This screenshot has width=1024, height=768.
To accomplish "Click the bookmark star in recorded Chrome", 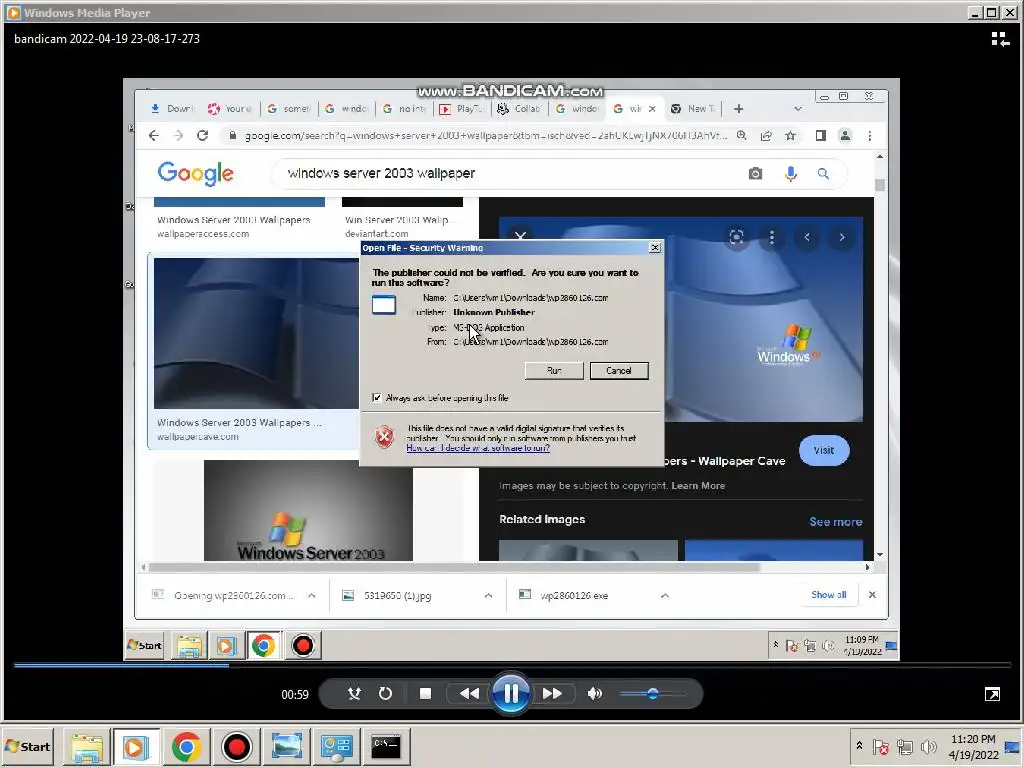I will (790, 135).
